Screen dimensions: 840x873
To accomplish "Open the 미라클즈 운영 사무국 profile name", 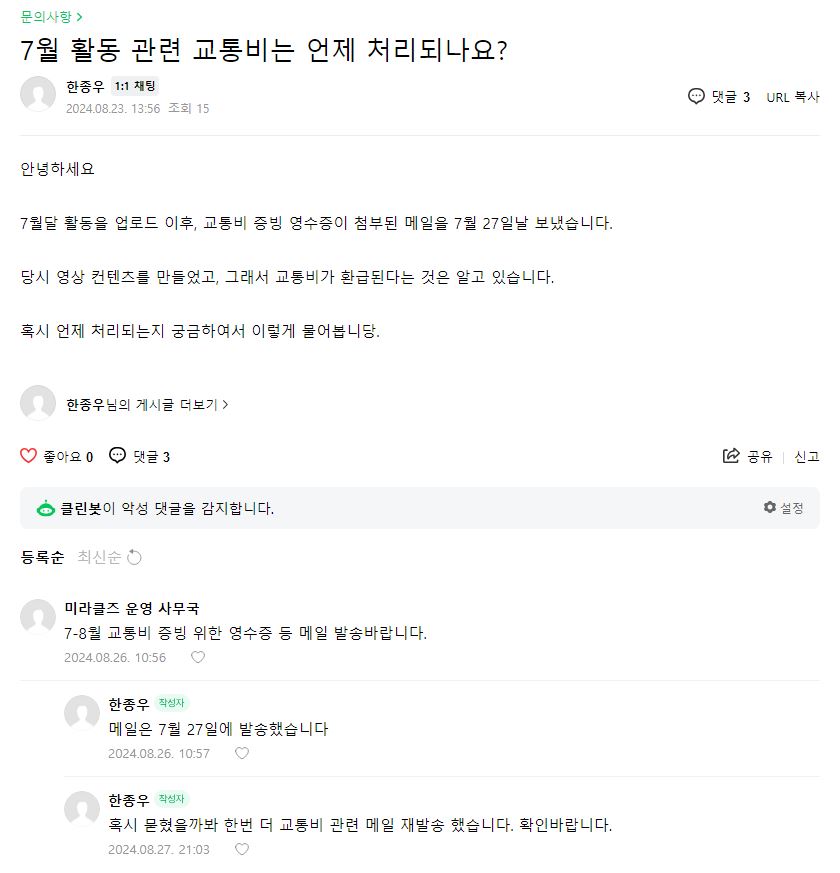I will pyautogui.click(x=132, y=608).
